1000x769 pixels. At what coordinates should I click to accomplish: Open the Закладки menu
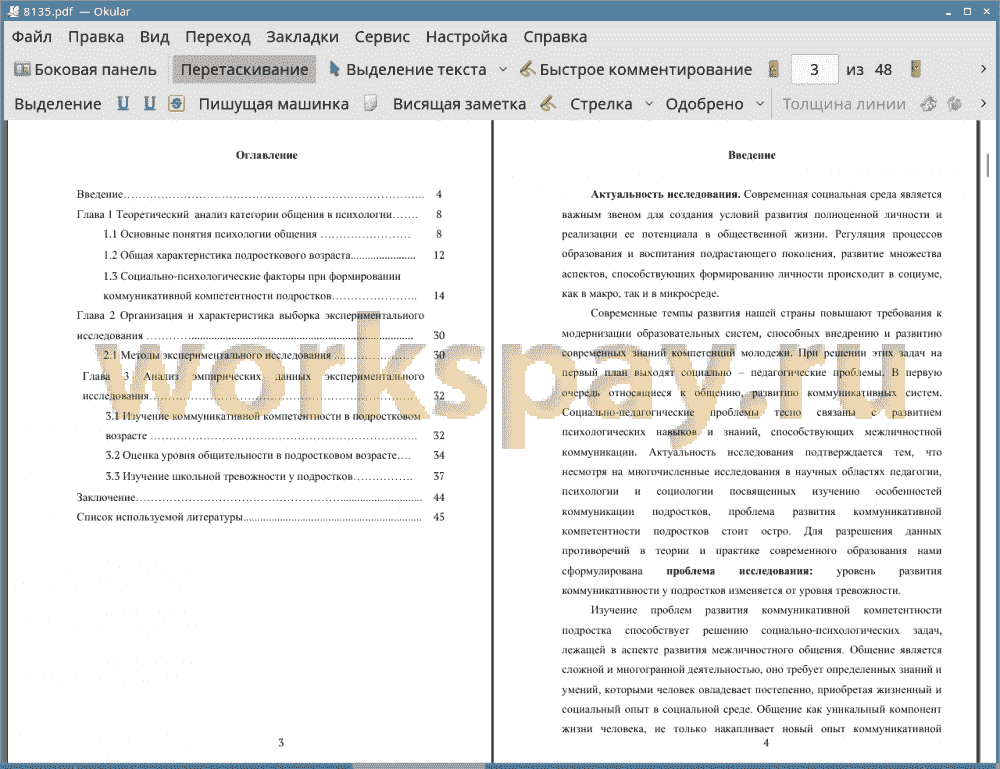coord(302,37)
